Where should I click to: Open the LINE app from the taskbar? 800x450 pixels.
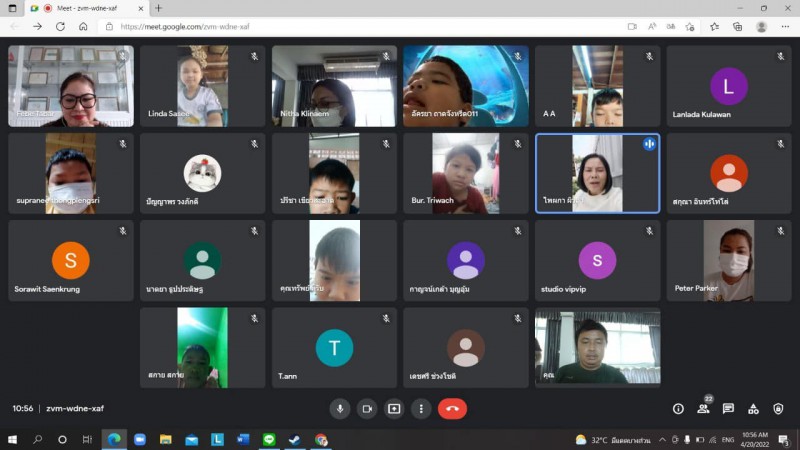click(269, 439)
